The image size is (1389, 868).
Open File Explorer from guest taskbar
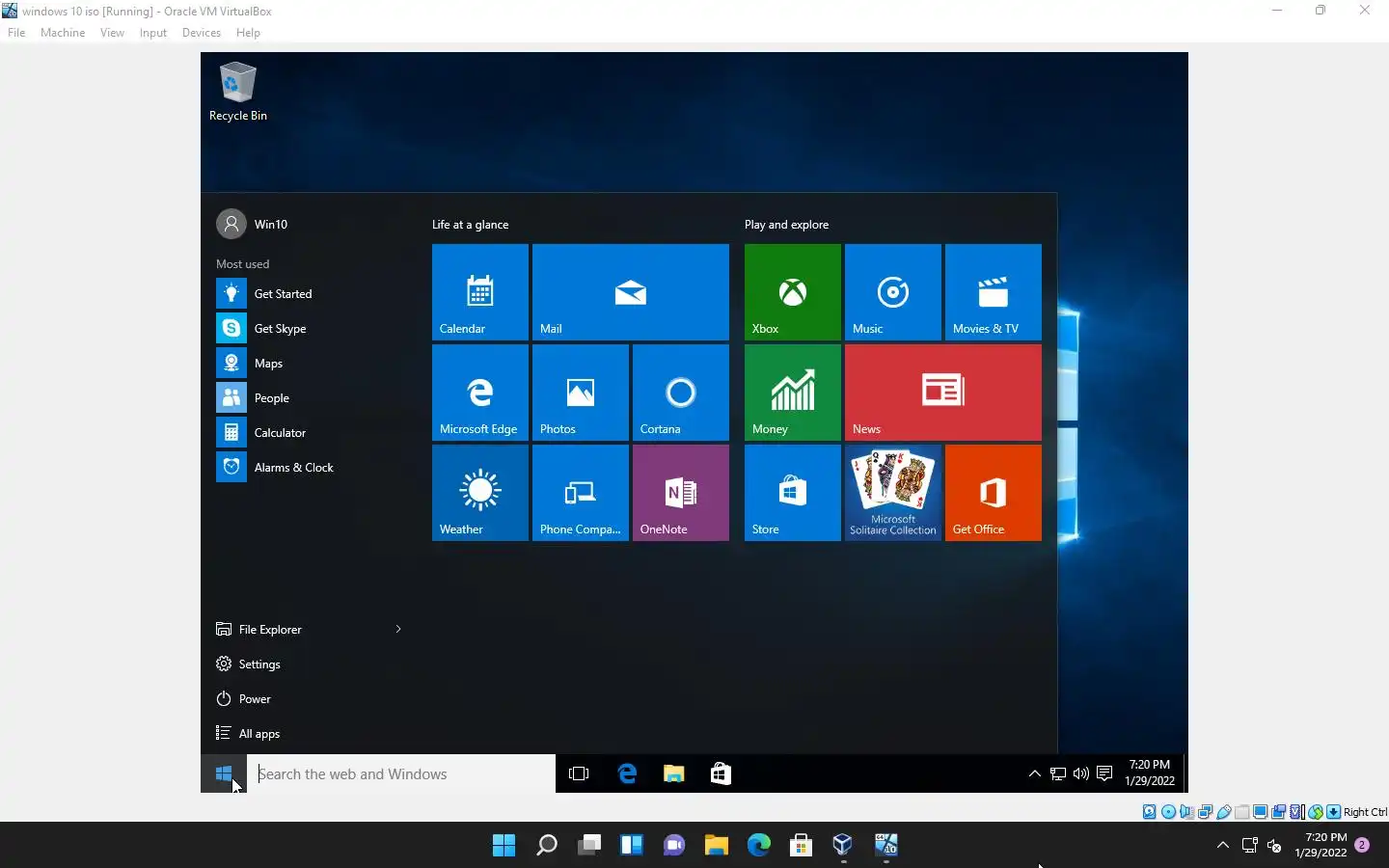[673, 773]
